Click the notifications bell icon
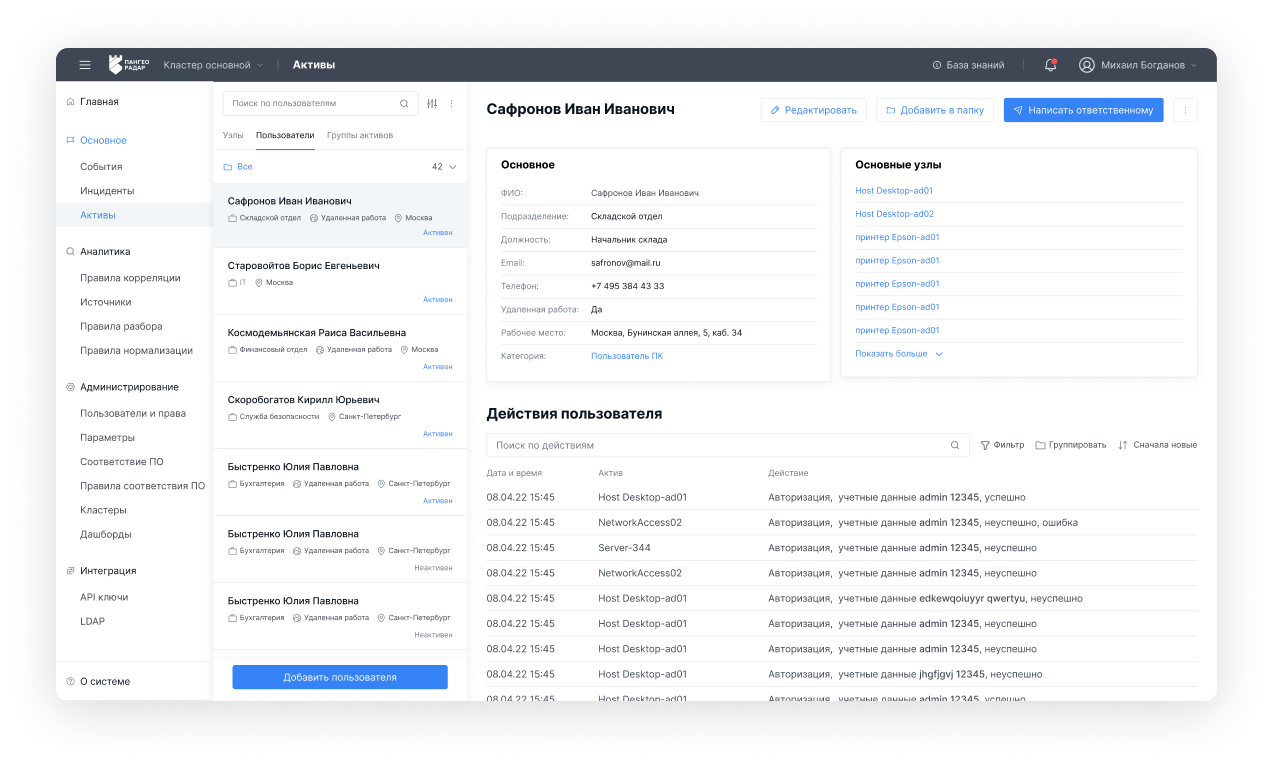1273x765 pixels. [x=1050, y=65]
